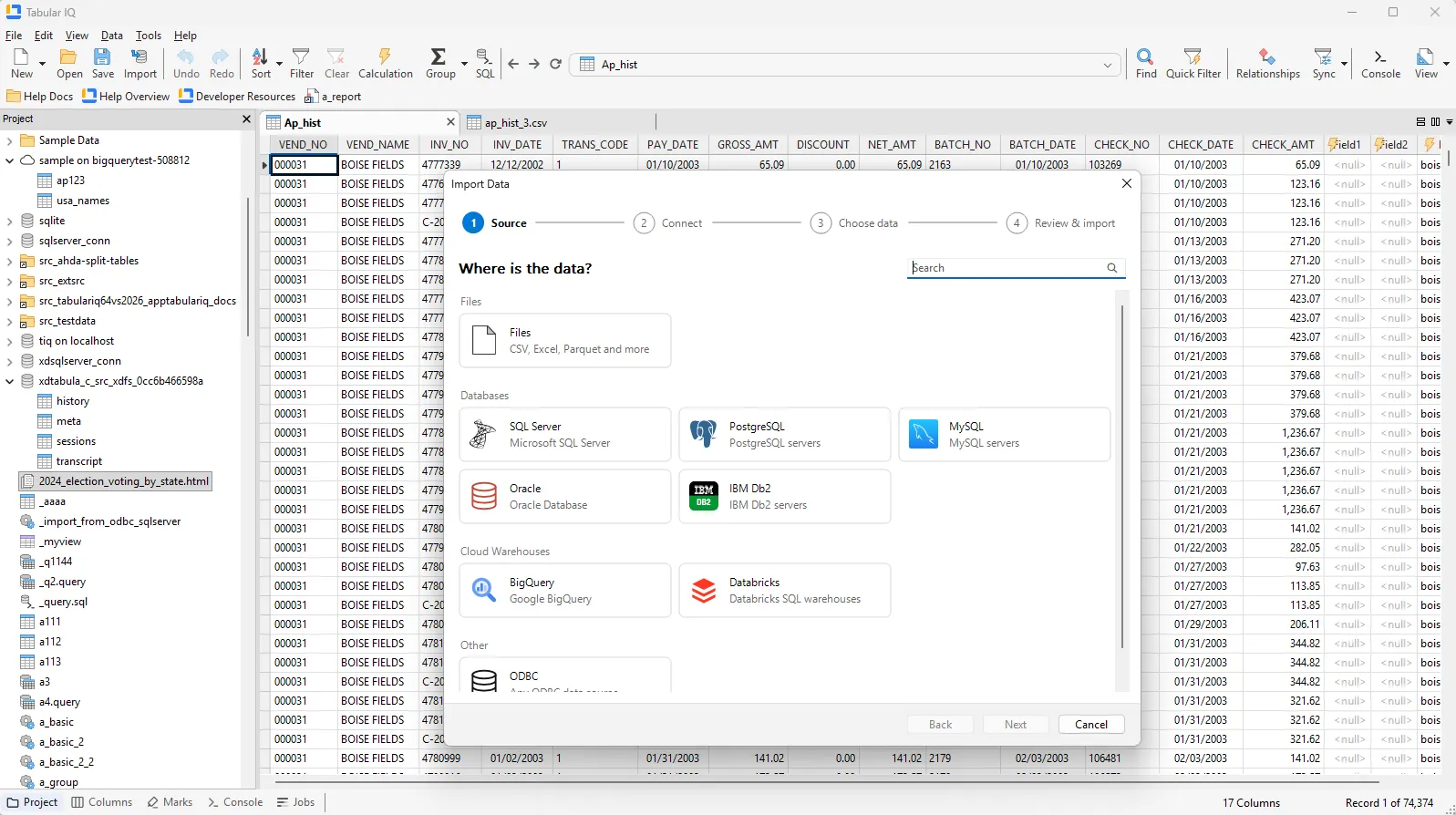Expand the Sample Data tree node
This screenshot has width=1456, height=815.
[10, 140]
